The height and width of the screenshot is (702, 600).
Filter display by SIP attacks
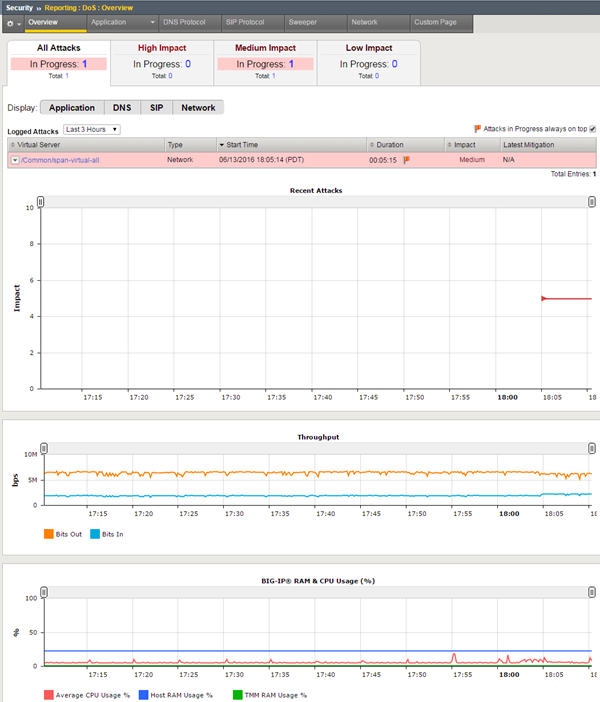pyautogui.click(x=155, y=107)
